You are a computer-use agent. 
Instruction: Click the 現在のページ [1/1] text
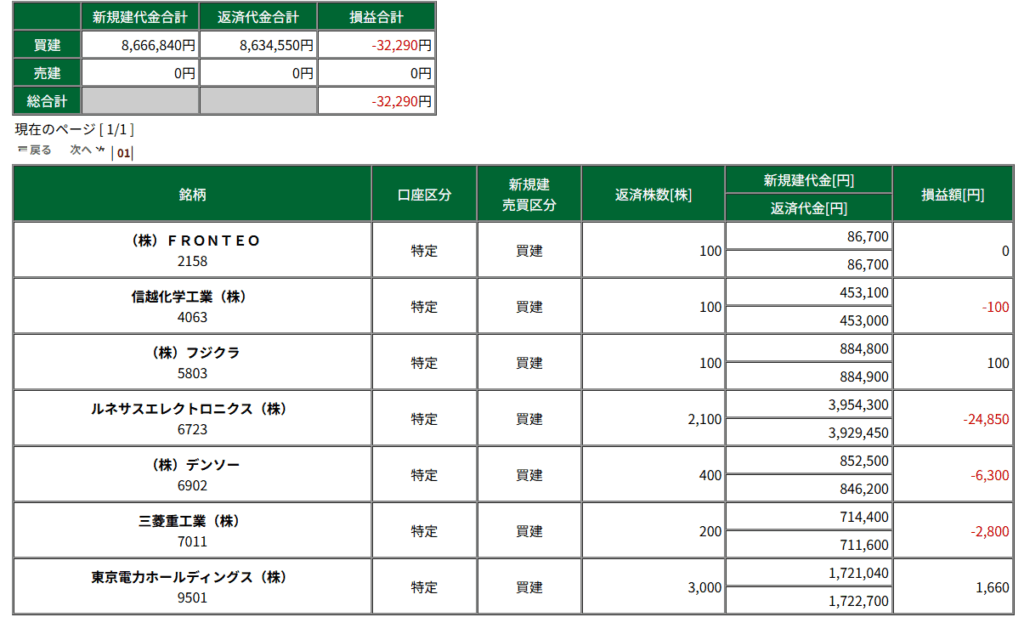click(x=74, y=129)
